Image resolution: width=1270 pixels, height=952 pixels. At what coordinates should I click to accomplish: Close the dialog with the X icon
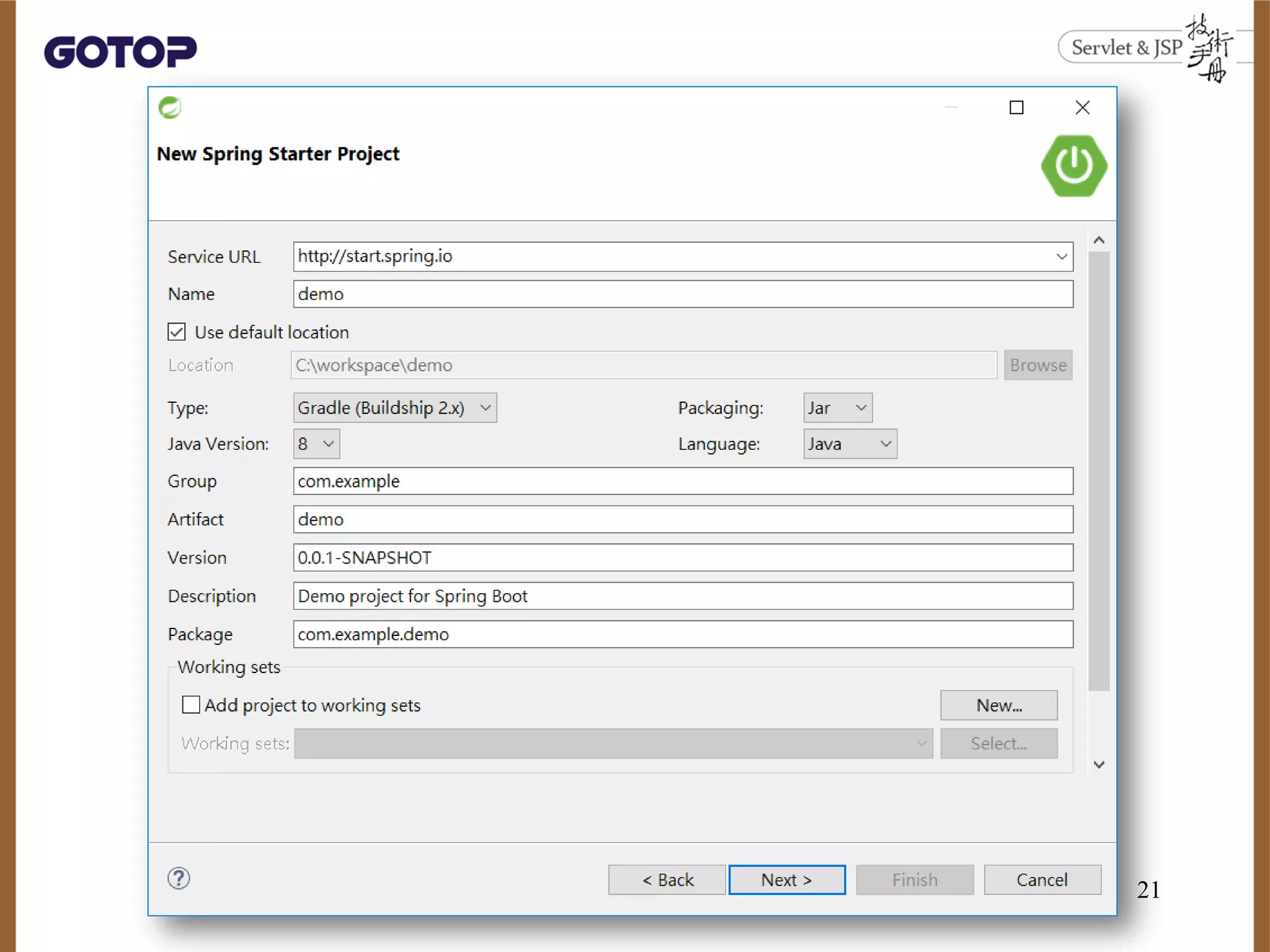(1082, 108)
